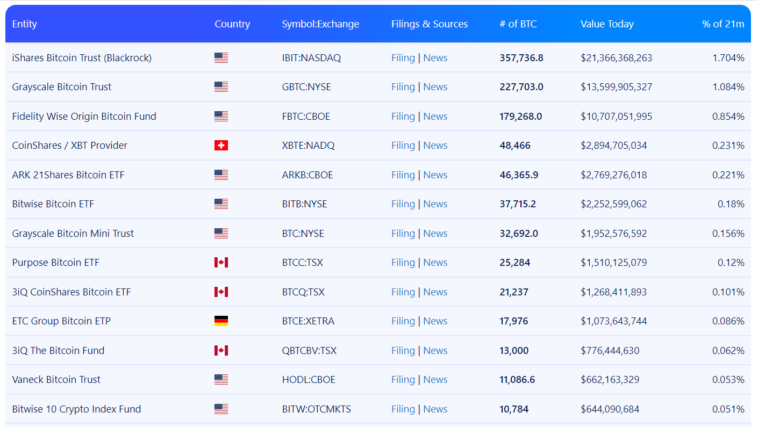Image resolution: width=758 pixels, height=427 pixels.
Task: Click the $644,090,684 value cell
Action: 610,409
